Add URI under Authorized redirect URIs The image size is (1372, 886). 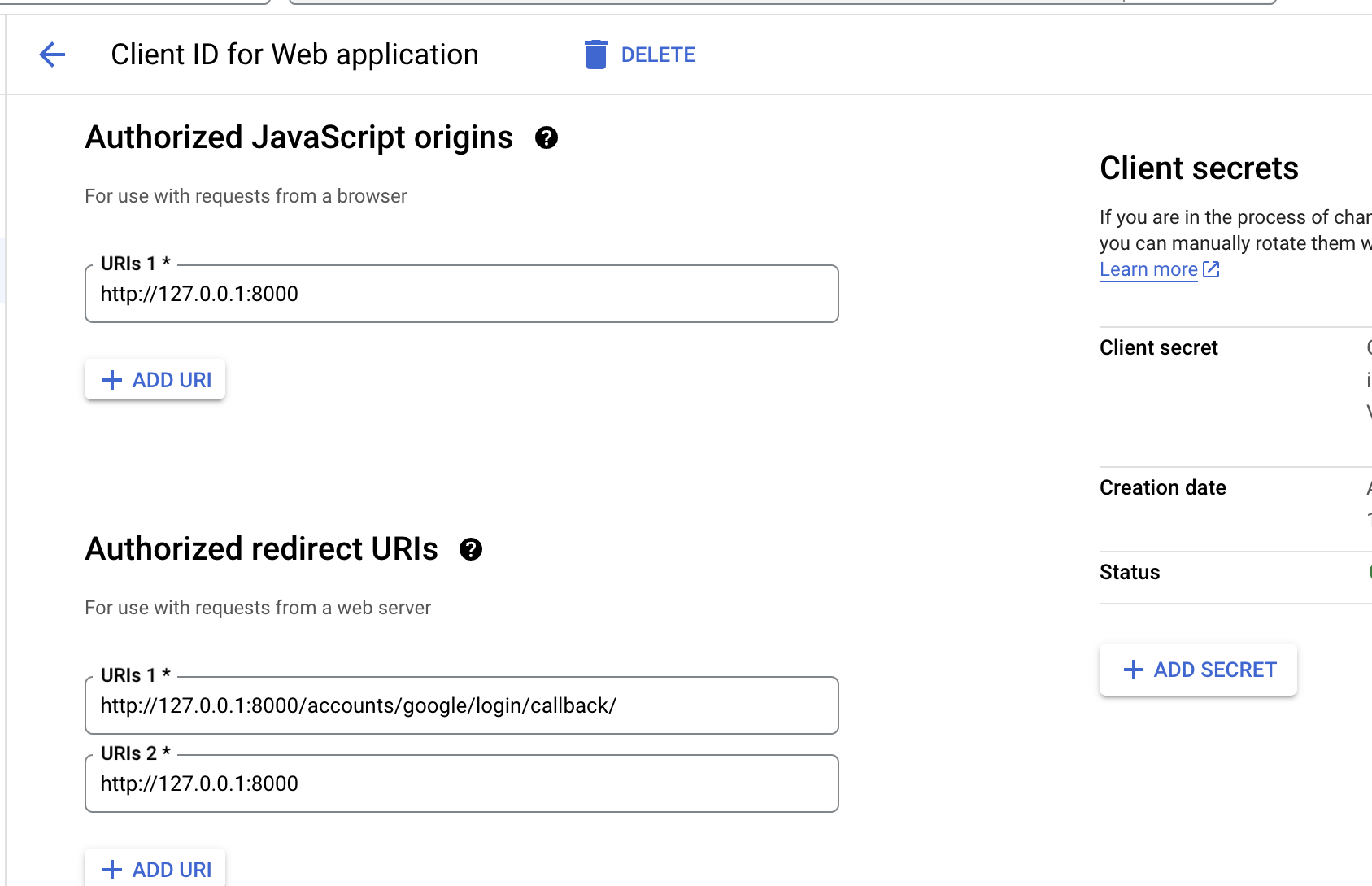(155, 868)
